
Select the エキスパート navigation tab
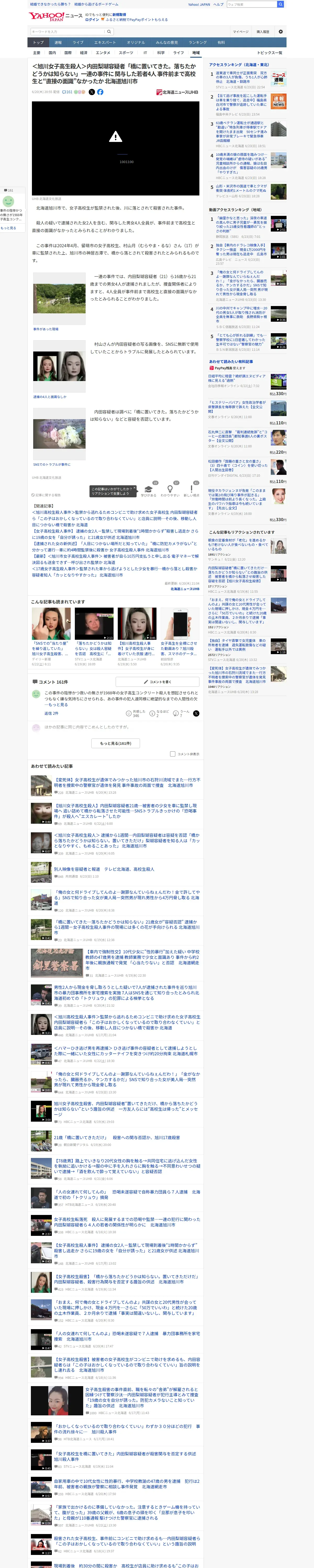(105, 43)
